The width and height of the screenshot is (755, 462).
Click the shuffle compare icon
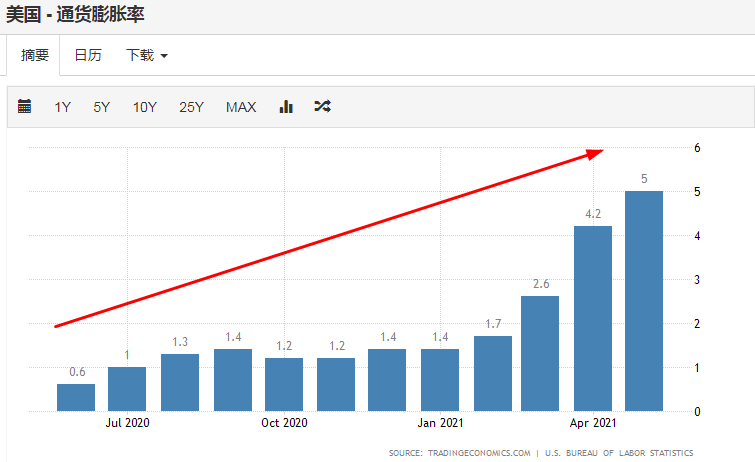pyautogui.click(x=322, y=107)
